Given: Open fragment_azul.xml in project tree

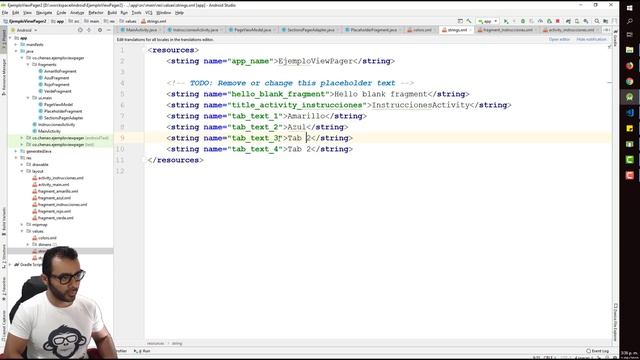Looking at the screenshot, I should point(54,198).
